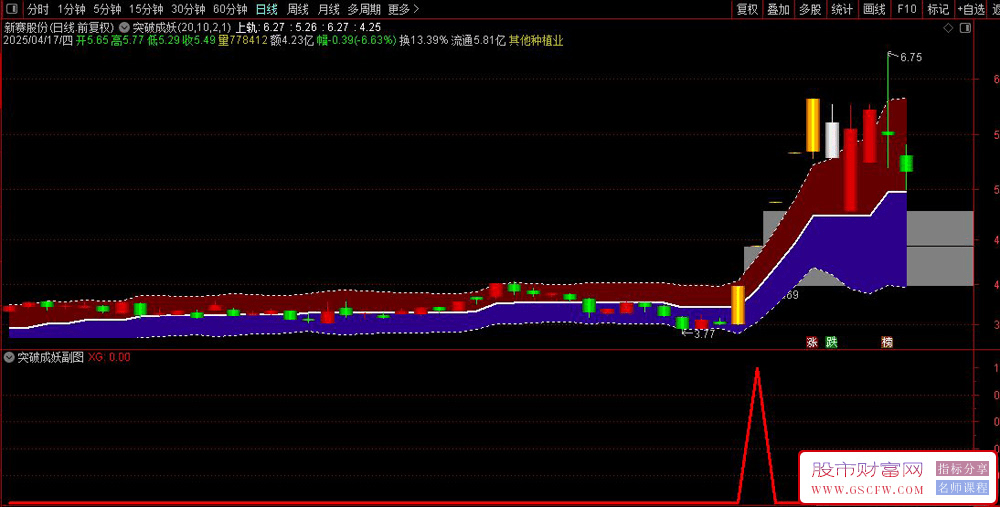
Task: Expand the 突破成妖副图 sub-indicator dropdown arrow
Action: 9,358
